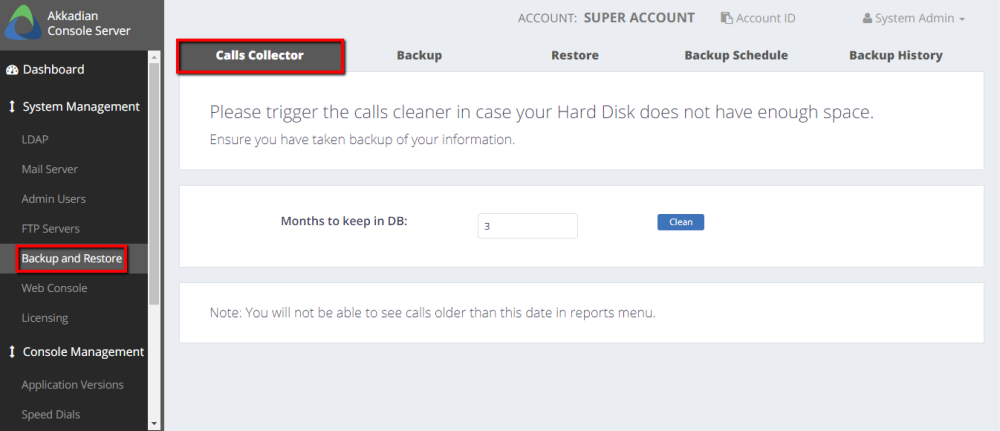Go to Mail Server settings
Image resolution: width=1000 pixels, height=431 pixels.
click(50, 169)
